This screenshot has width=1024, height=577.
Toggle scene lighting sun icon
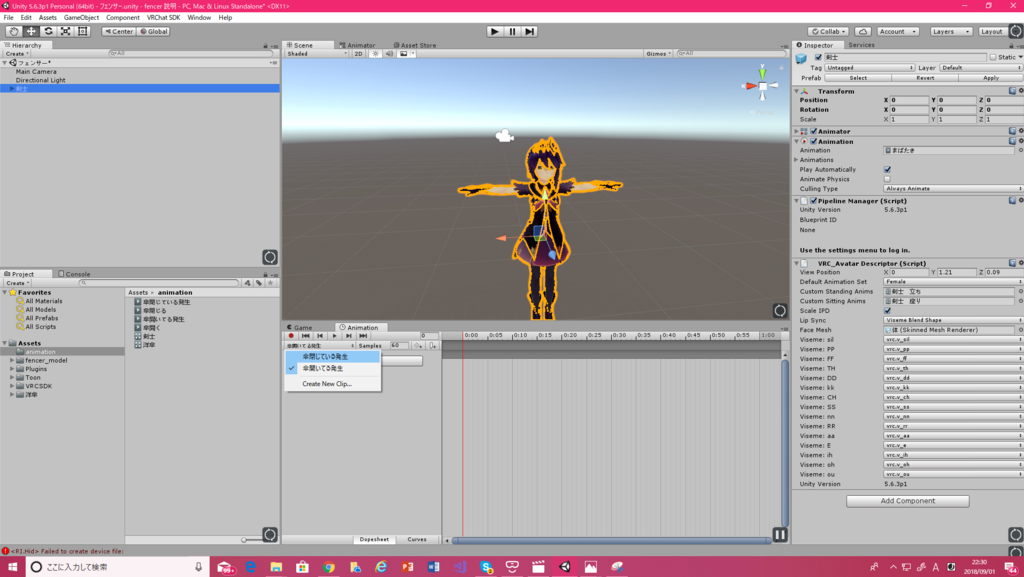pos(376,54)
